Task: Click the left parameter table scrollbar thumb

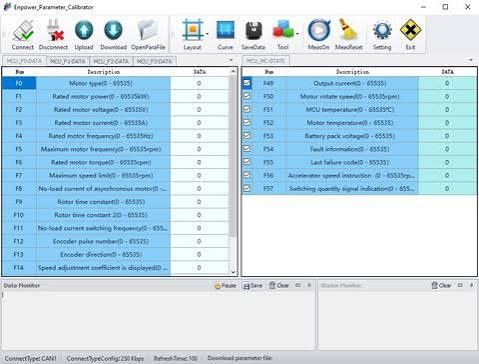Action: coord(233,157)
